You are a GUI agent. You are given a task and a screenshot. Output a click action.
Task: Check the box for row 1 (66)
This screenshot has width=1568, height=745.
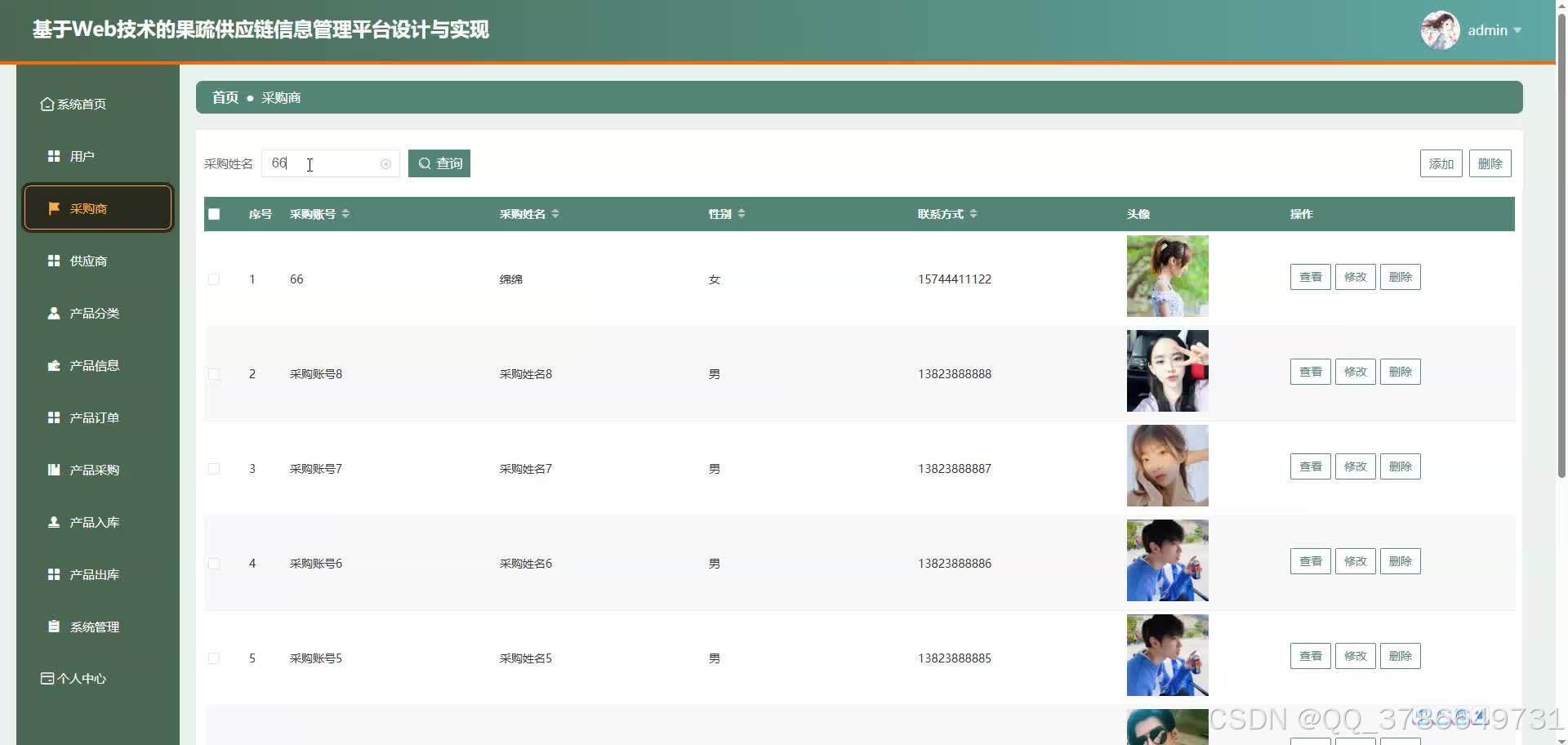[214, 279]
